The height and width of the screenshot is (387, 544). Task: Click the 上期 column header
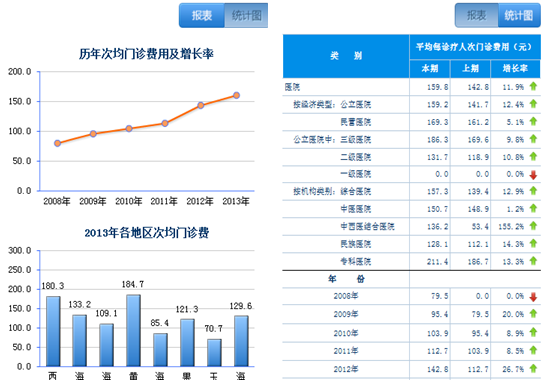[470, 68]
